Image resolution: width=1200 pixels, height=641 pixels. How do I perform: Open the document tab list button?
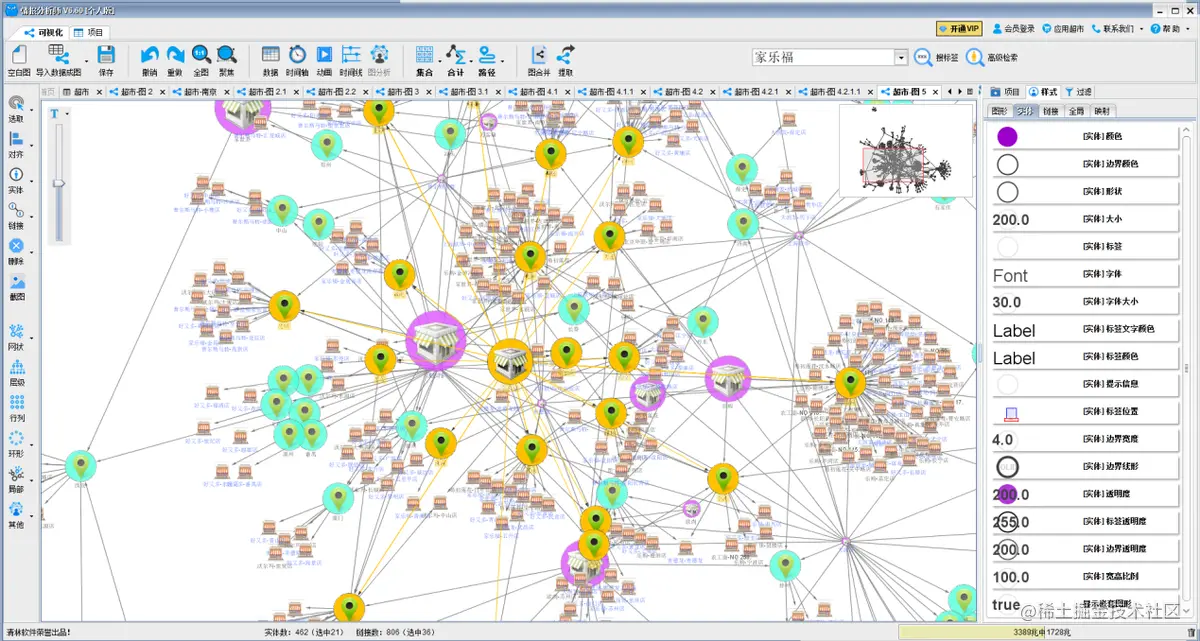click(968, 91)
